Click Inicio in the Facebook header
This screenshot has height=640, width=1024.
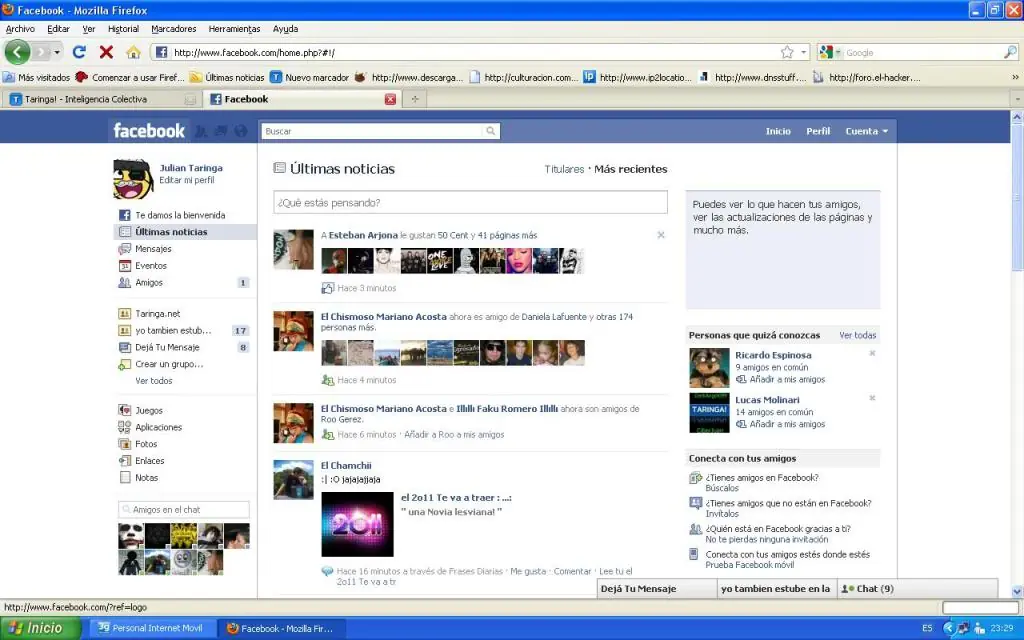(778, 131)
